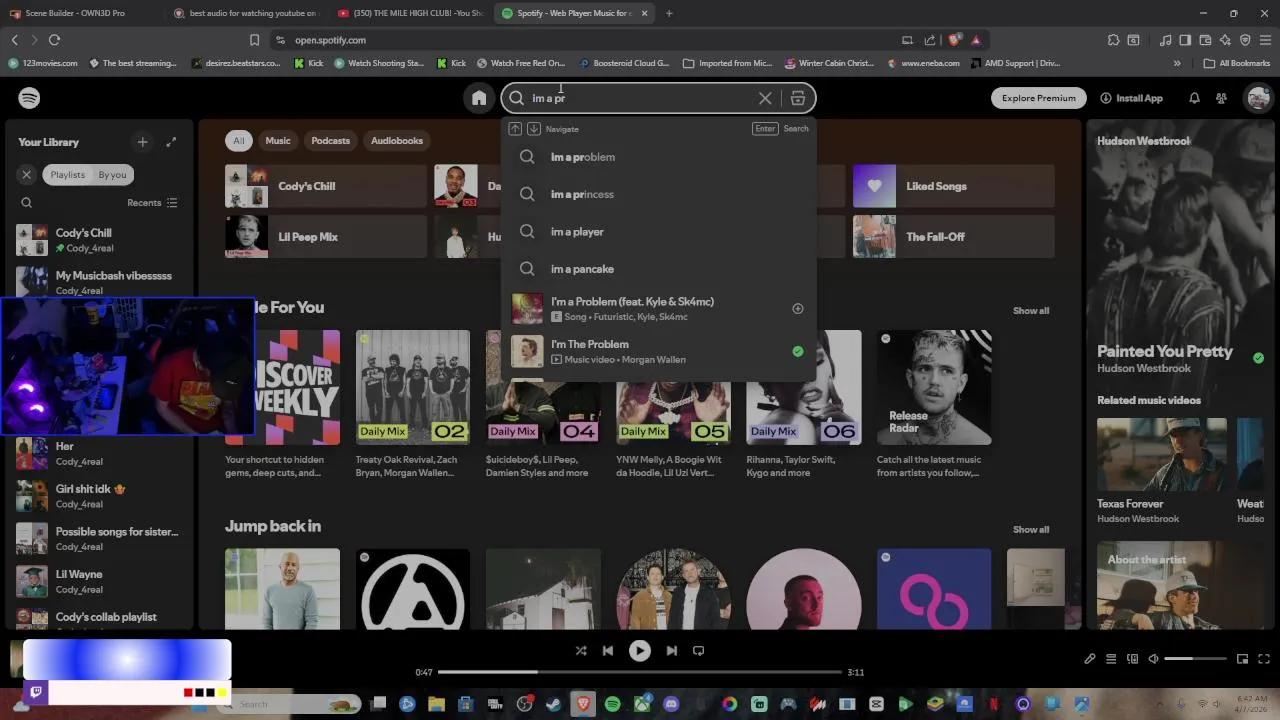Open Cody's collab playlist

point(98,618)
